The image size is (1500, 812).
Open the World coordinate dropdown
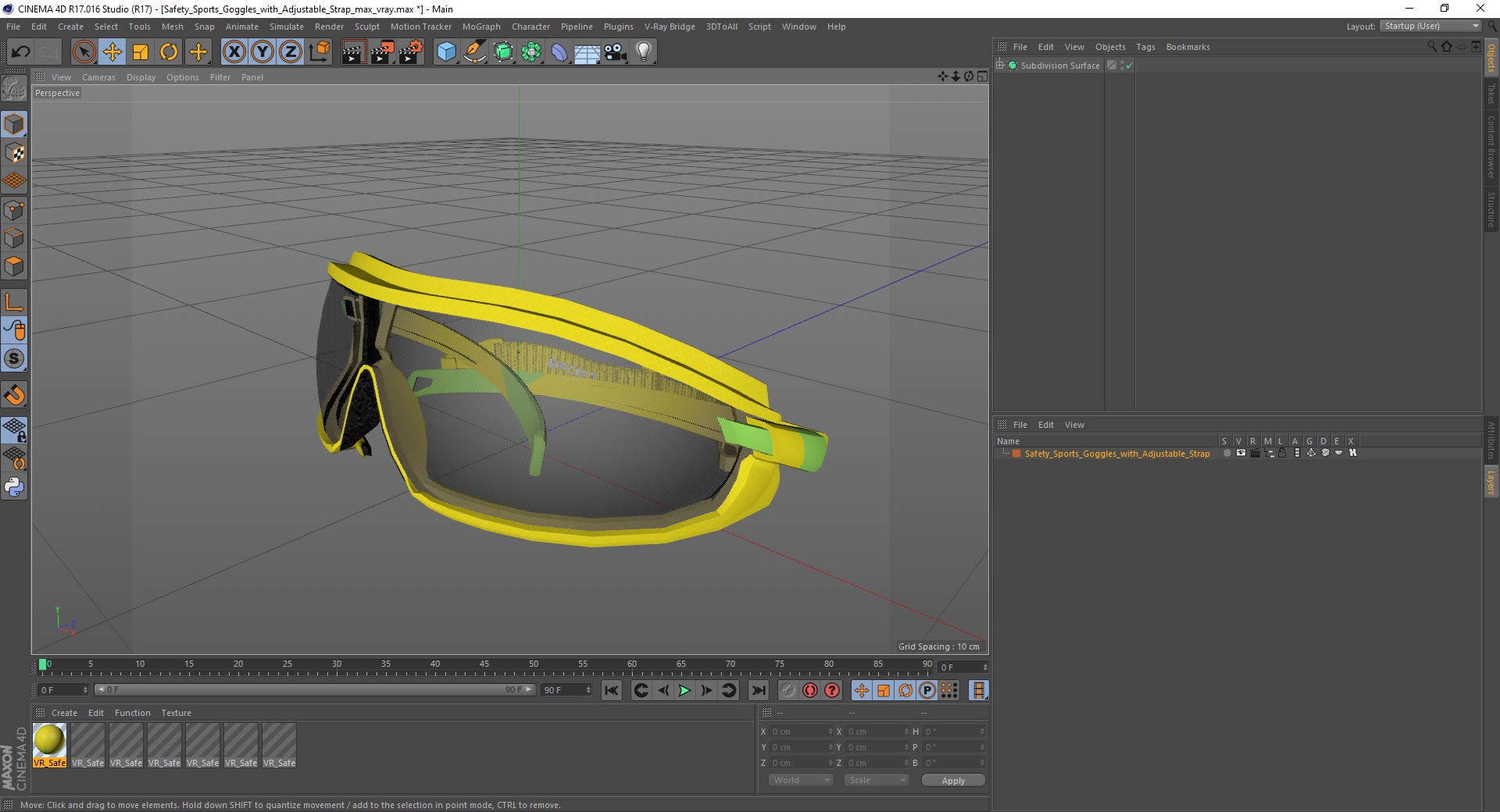pos(801,780)
